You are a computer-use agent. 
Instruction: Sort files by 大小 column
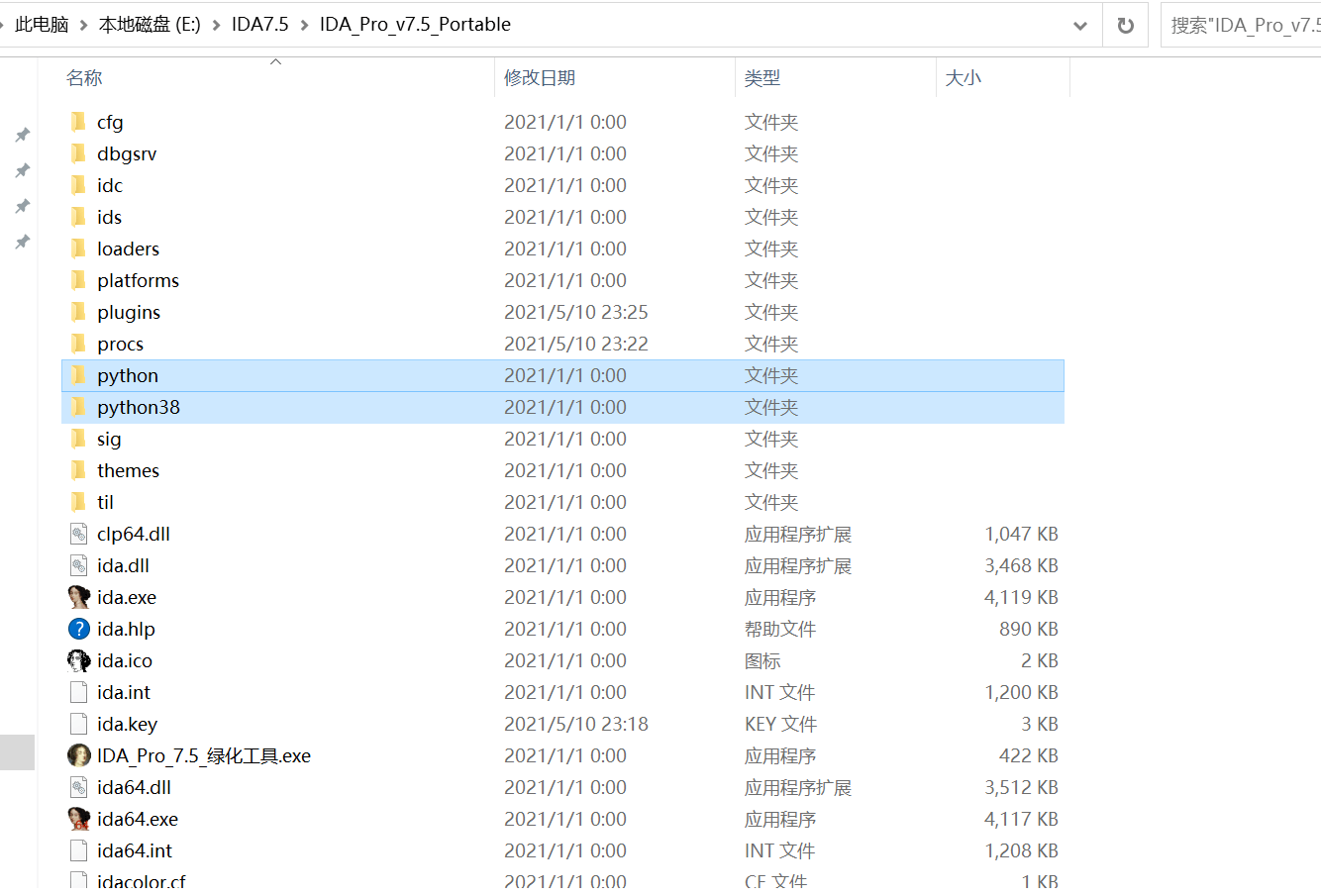tap(964, 78)
